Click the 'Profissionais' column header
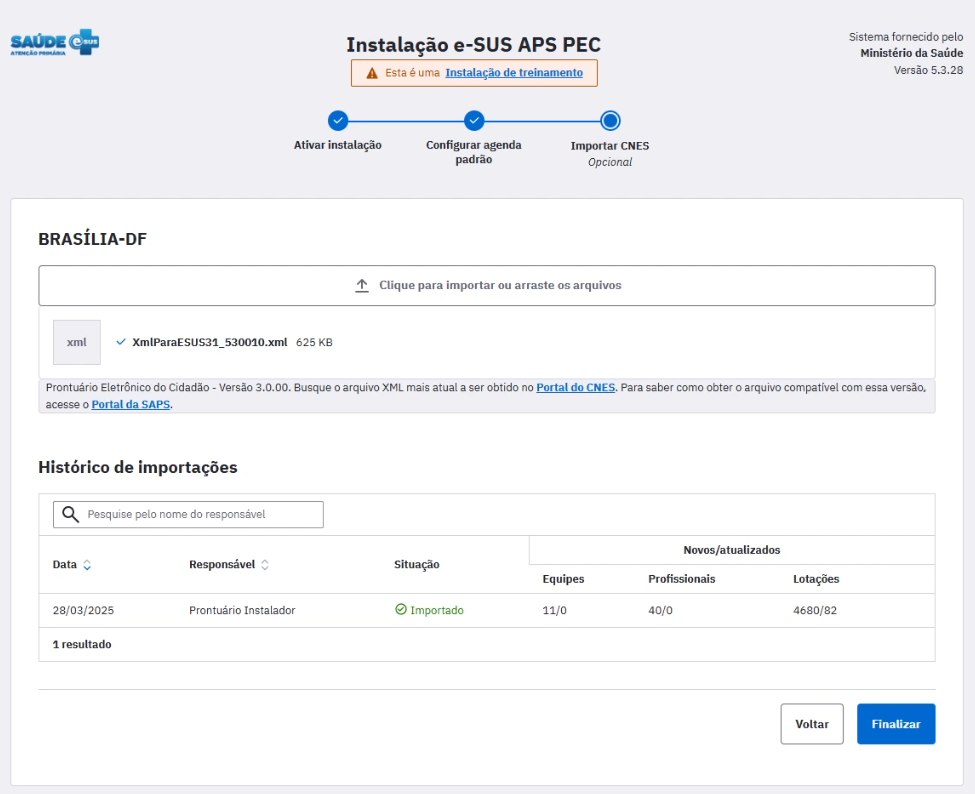975x794 pixels. click(682, 579)
